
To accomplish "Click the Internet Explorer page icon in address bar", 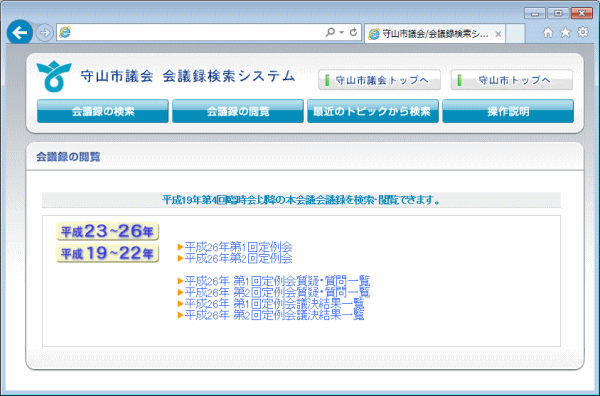I will (65, 32).
